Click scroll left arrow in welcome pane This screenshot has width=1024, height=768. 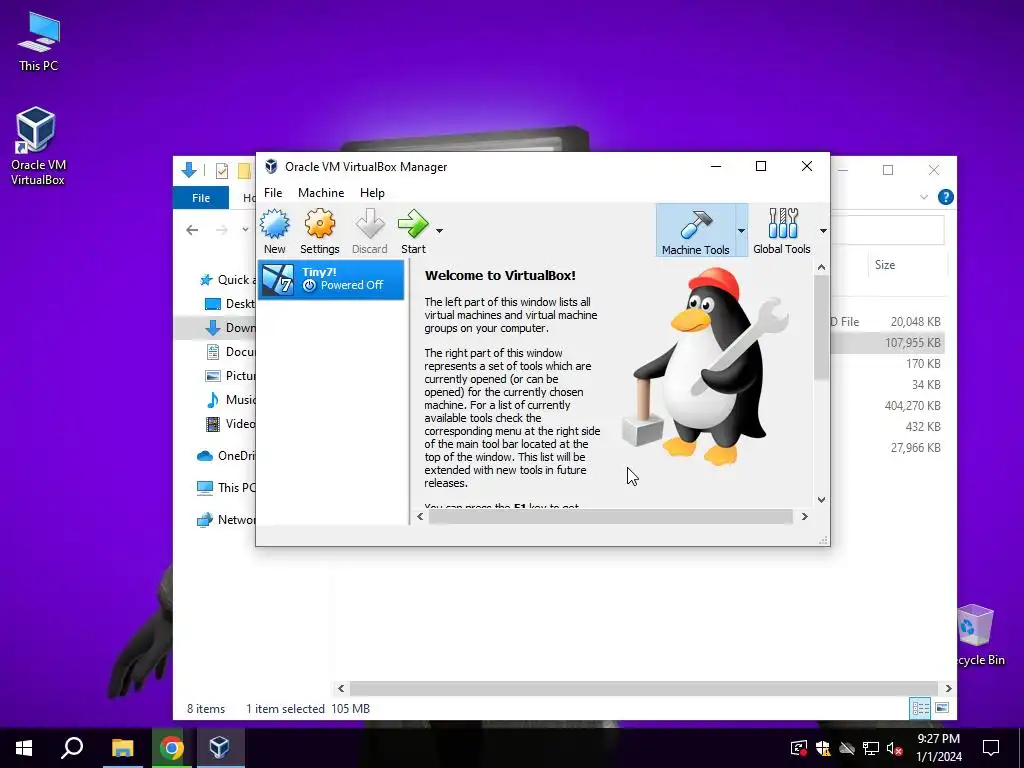(420, 517)
